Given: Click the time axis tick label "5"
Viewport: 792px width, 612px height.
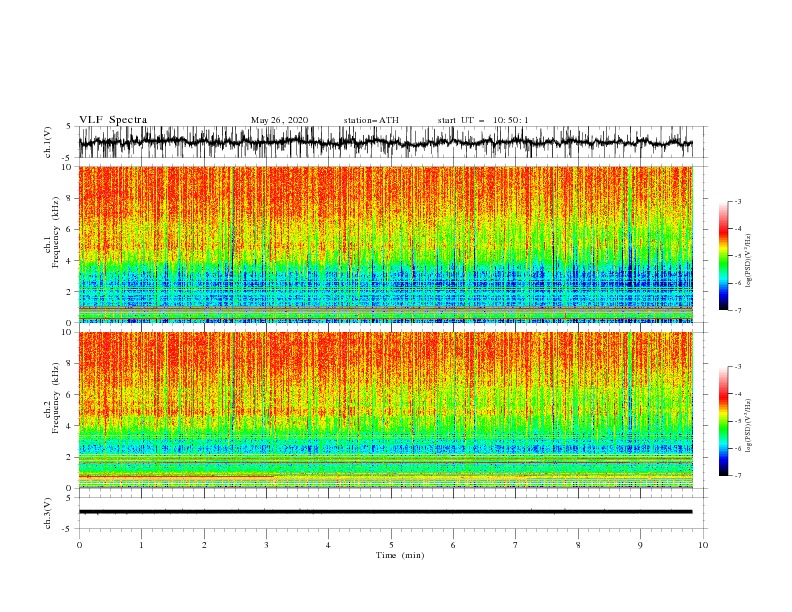Looking at the screenshot, I should click(391, 545).
